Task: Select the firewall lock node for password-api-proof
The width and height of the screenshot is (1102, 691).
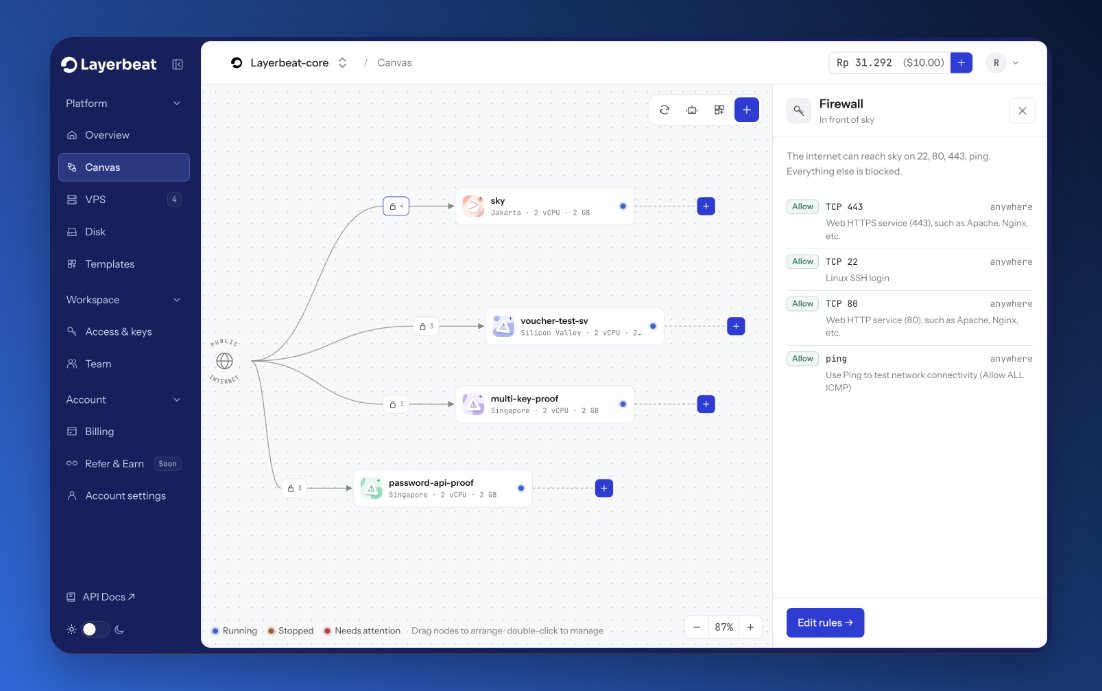Action: pyautogui.click(x=294, y=488)
